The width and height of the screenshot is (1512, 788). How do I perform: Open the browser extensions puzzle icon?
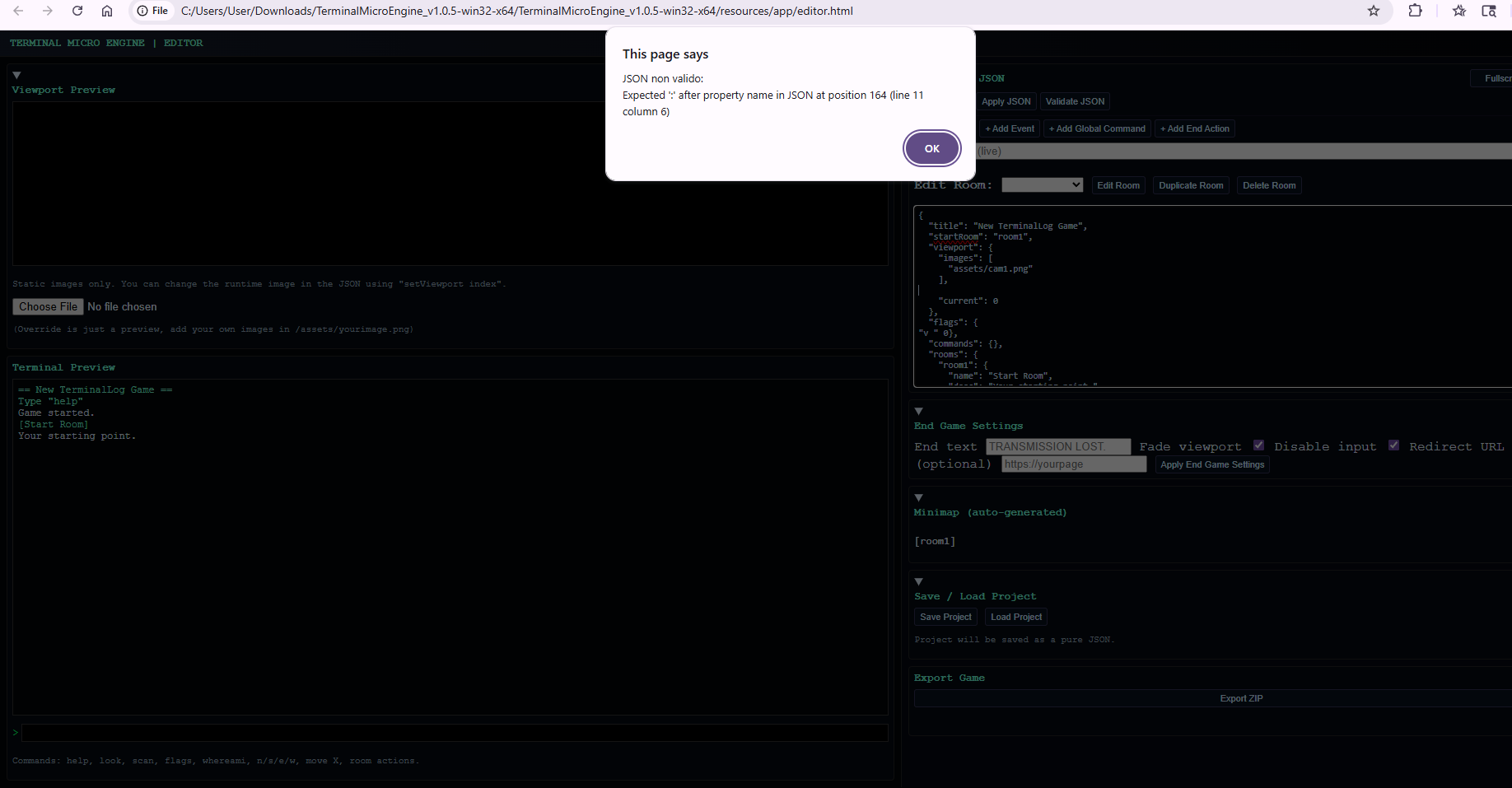point(1416,11)
